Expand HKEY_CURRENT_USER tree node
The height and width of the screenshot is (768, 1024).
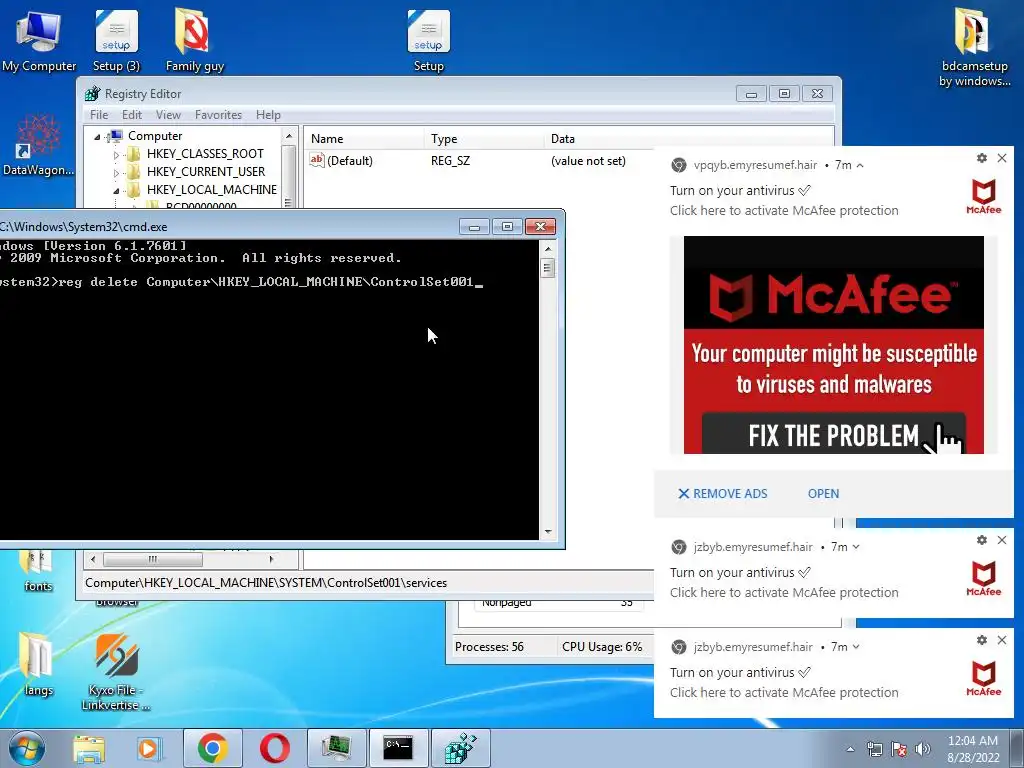click(x=116, y=172)
